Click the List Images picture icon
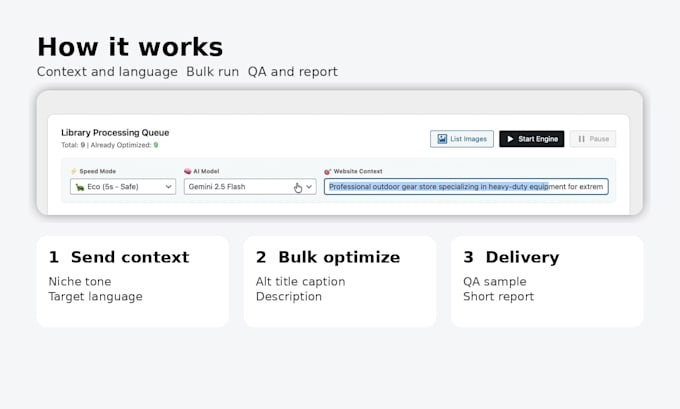Image resolution: width=680 pixels, height=409 pixels. 442,139
